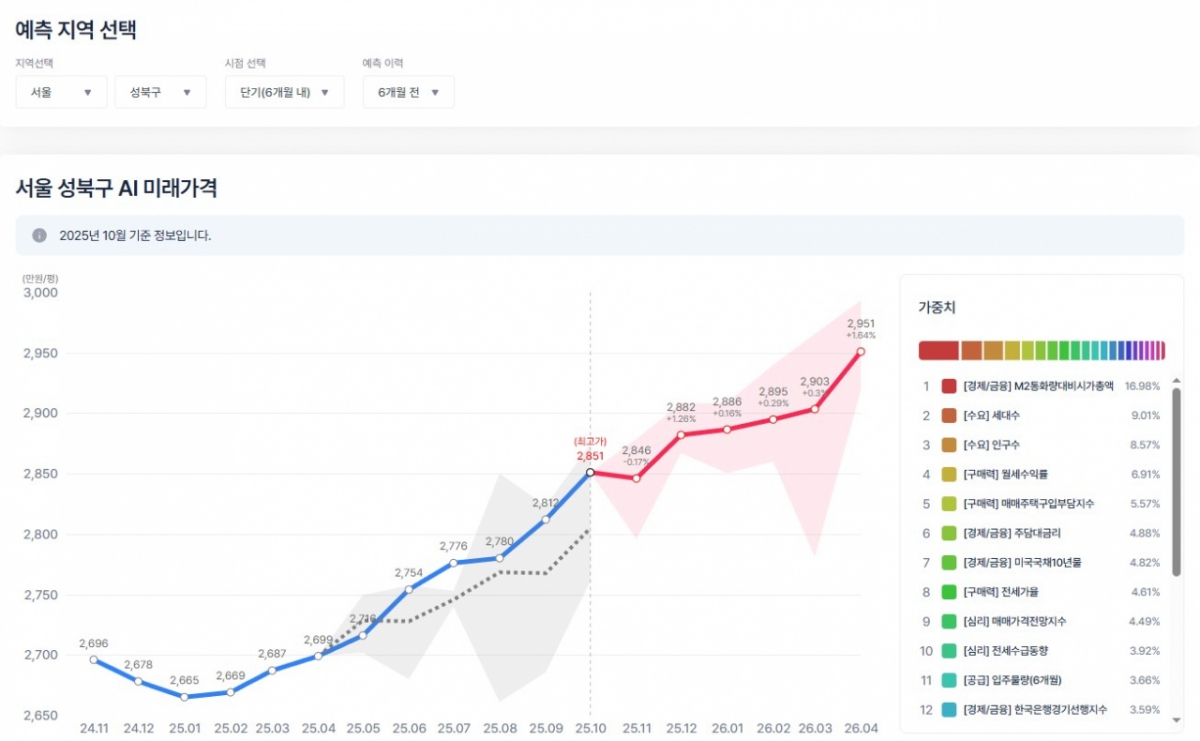Open the 단기(6개월 내) period selector
This screenshot has height=741, width=1200.
coord(284,92)
